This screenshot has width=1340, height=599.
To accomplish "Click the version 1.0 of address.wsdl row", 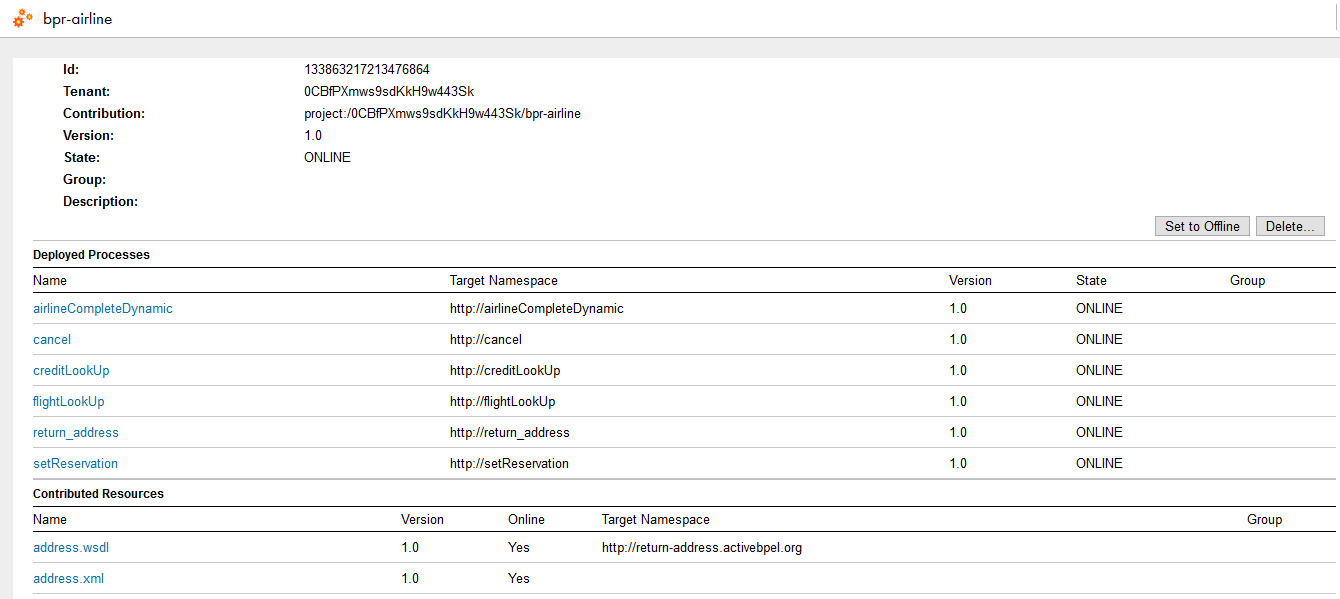I will [410, 548].
